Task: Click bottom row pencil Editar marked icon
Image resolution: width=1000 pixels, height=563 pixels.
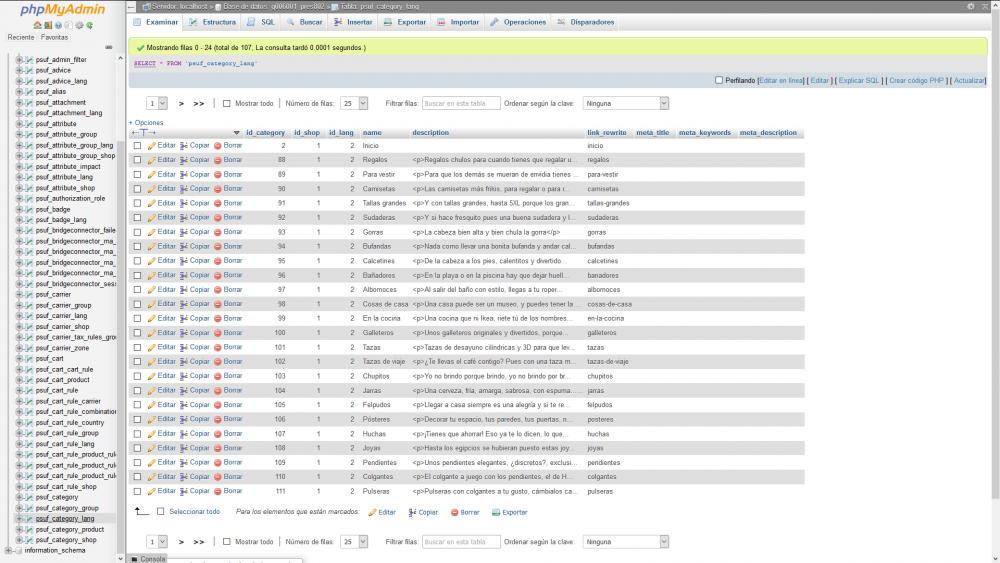Action: [x=372, y=513]
